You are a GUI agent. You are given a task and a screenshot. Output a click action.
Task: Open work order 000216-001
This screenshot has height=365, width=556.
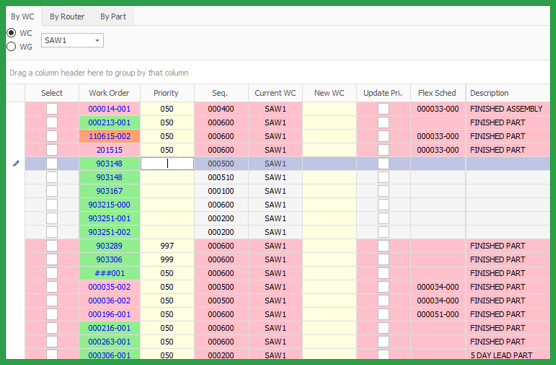pos(109,328)
